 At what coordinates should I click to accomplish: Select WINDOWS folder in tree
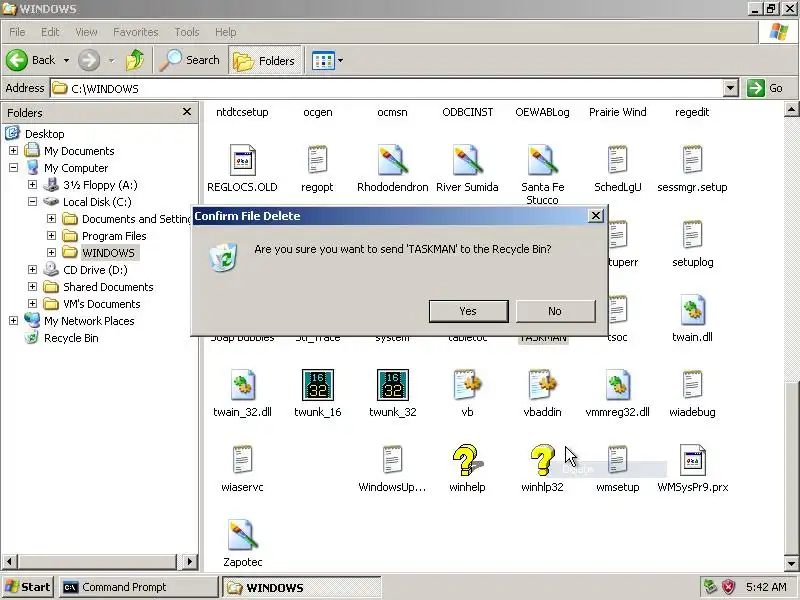(x=108, y=253)
